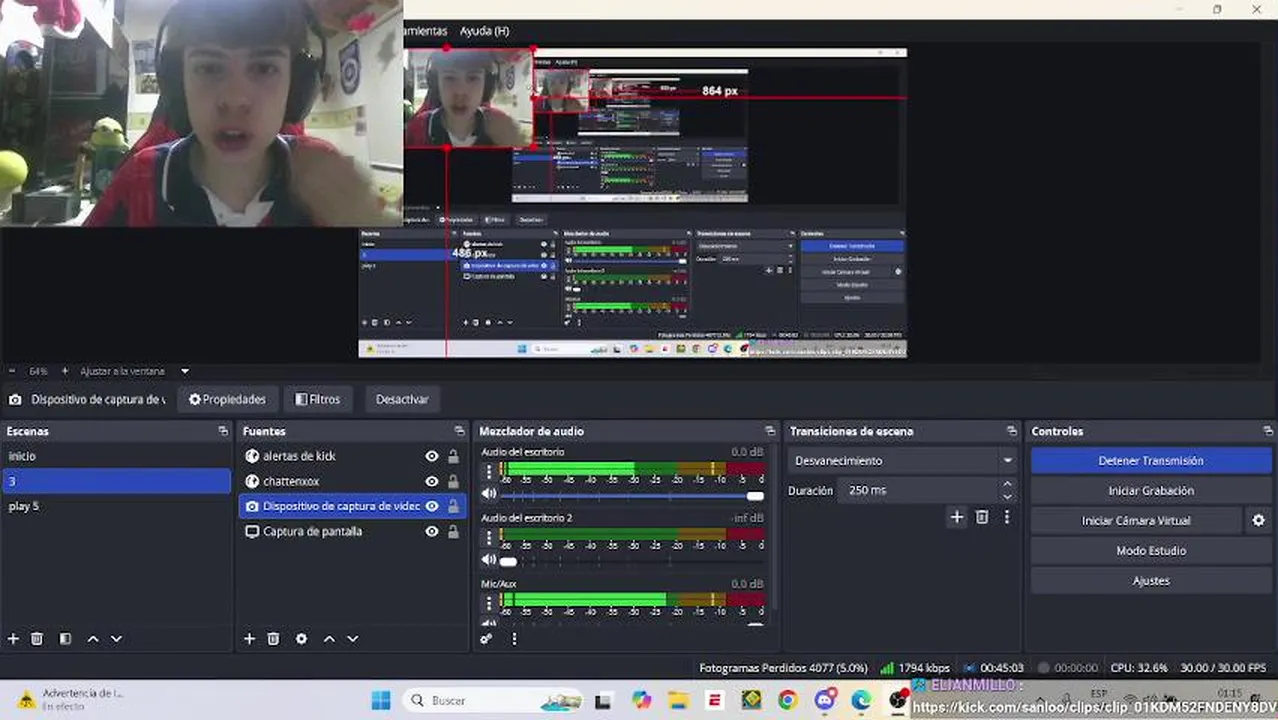Open virtual camera settings gear

click(1258, 520)
